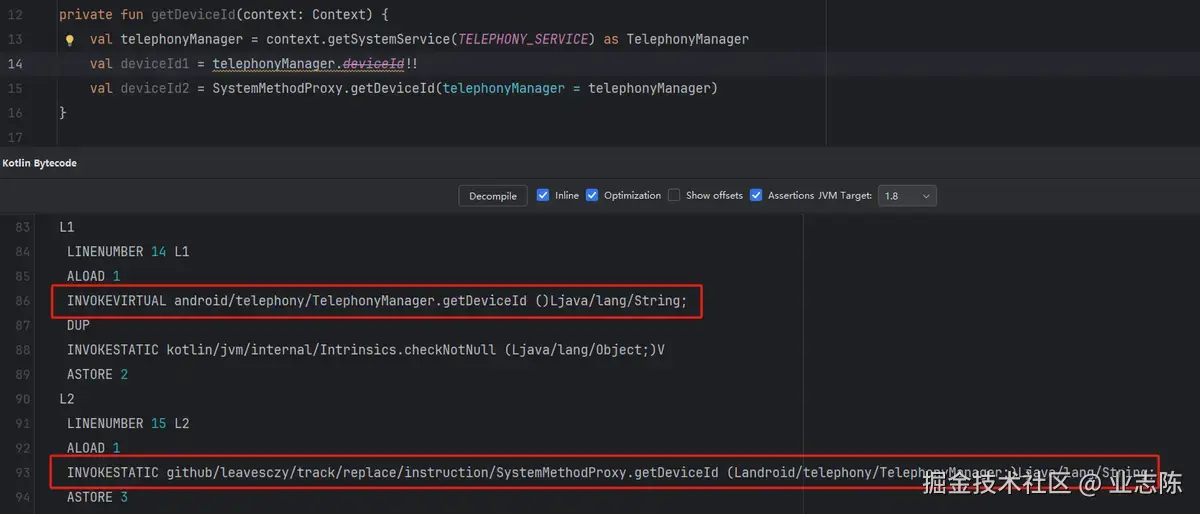
Task: Click gutter line number 14 in the editor
Action: (x=14, y=63)
